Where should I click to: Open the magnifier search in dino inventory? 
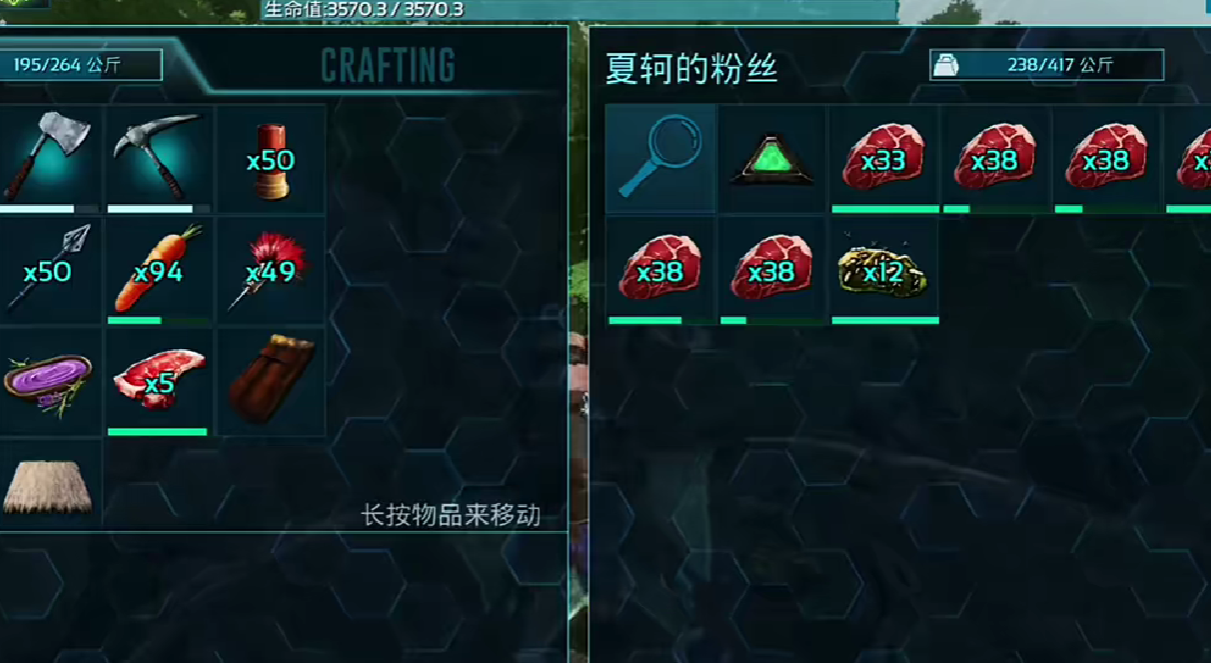pos(661,159)
